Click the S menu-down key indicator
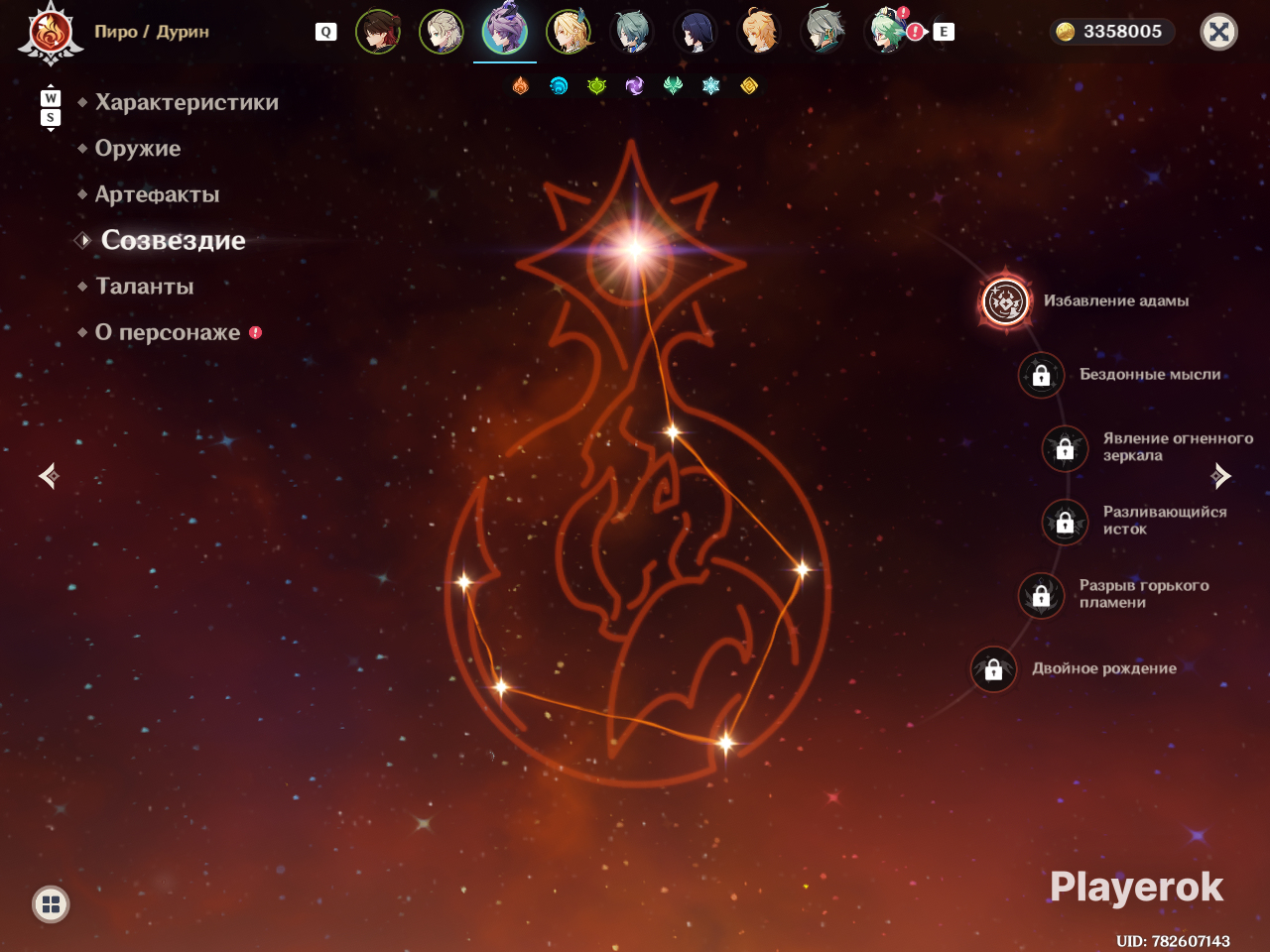Image resolution: width=1270 pixels, height=952 pixels. 51,118
